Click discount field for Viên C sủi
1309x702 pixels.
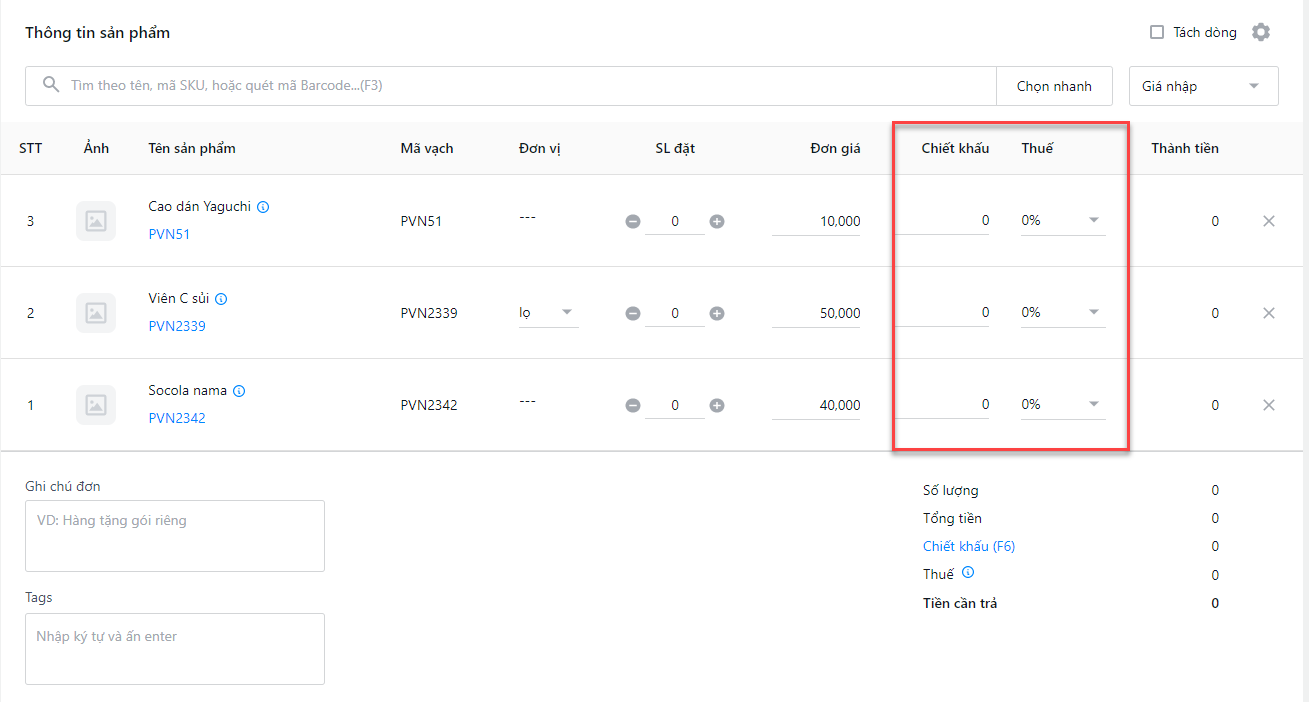pyautogui.click(x=943, y=312)
